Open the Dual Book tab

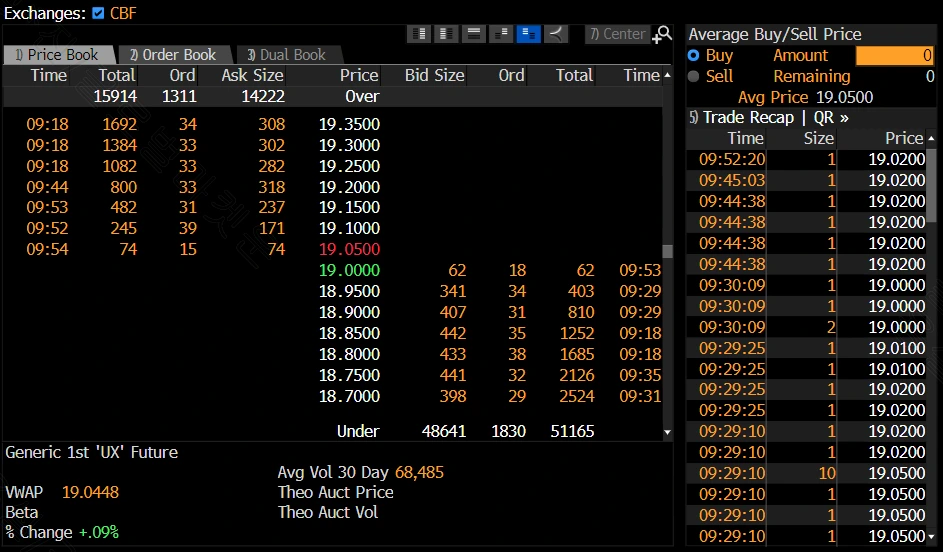[x=287, y=55]
